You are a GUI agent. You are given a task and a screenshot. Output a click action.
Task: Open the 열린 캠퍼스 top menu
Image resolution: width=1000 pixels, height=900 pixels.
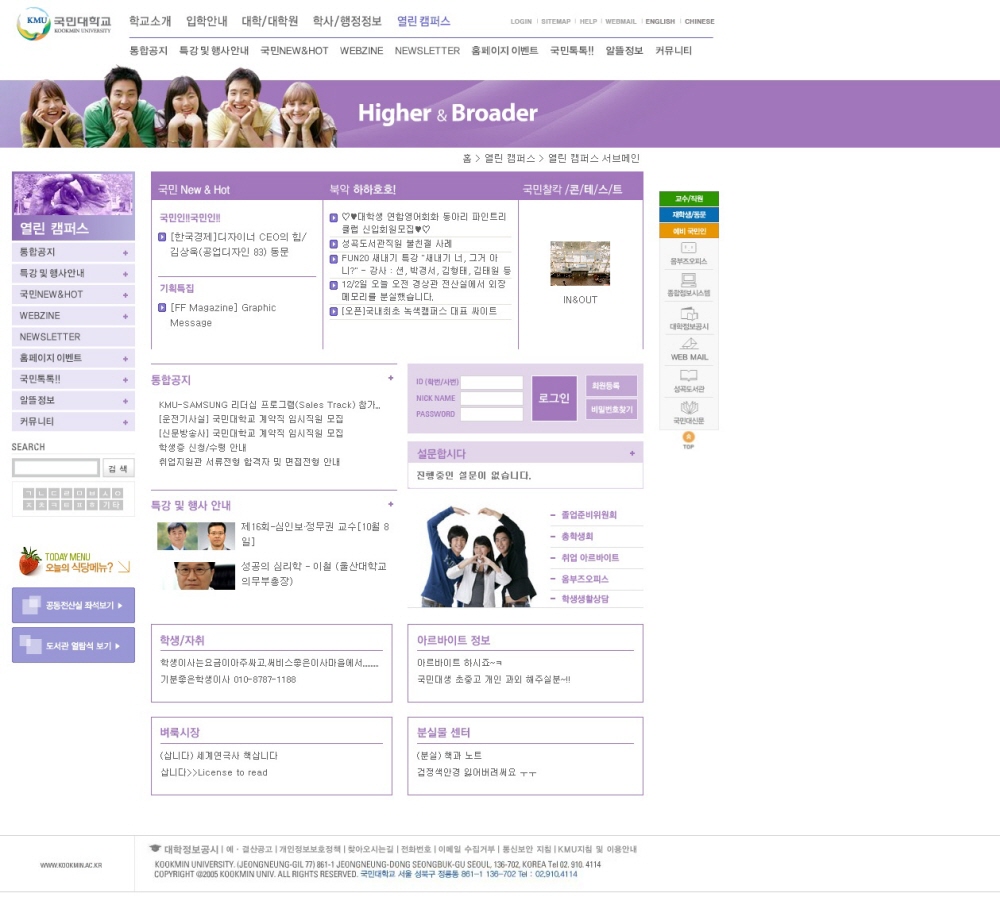click(x=423, y=21)
